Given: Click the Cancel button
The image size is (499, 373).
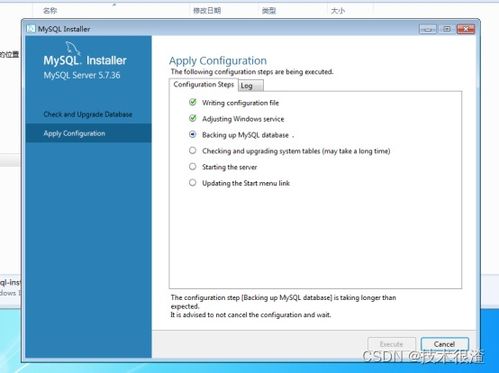Looking at the screenshot, I should 445,344.
